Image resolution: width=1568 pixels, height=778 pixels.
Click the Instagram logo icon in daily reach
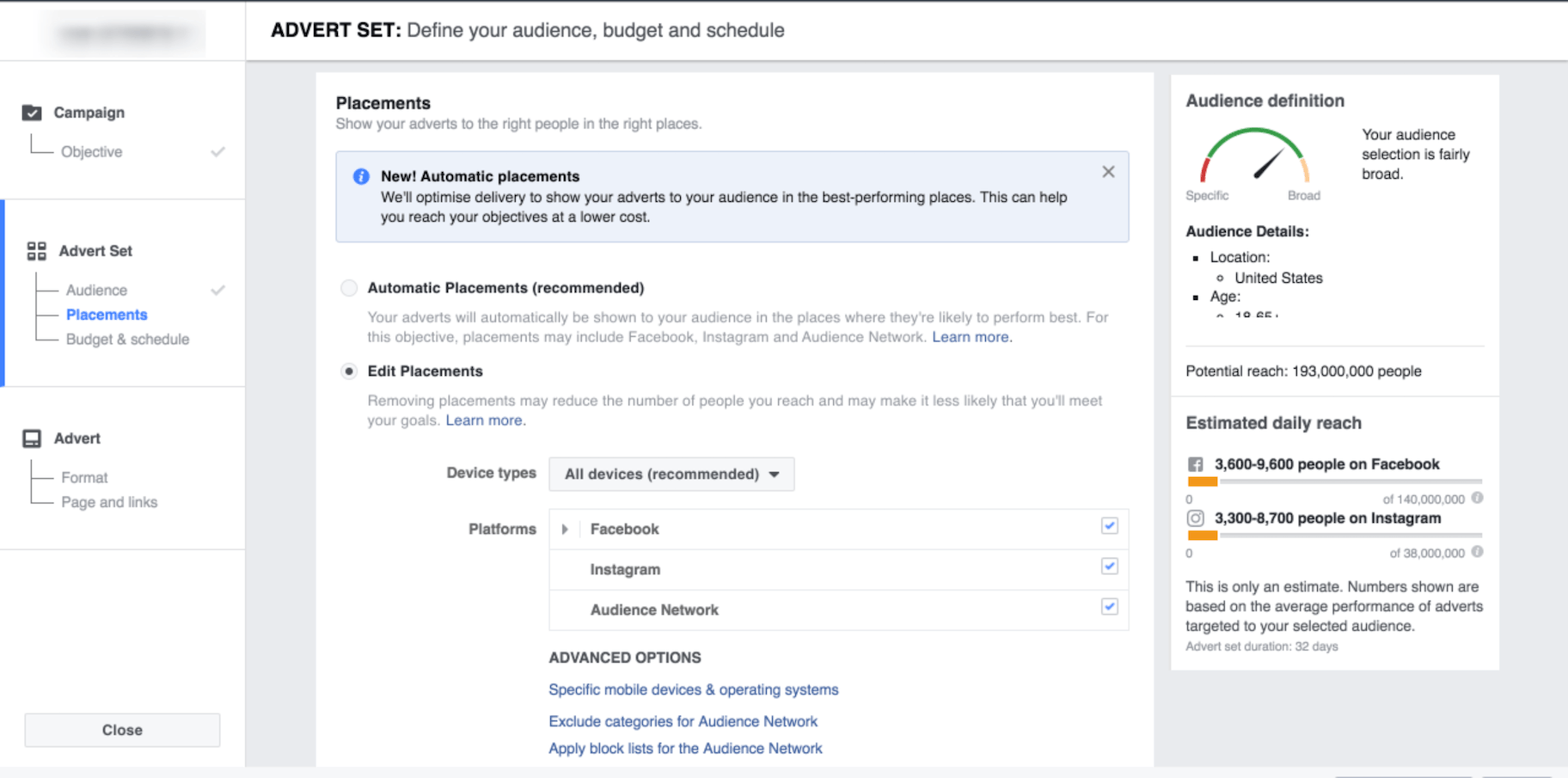(1195, 518)
